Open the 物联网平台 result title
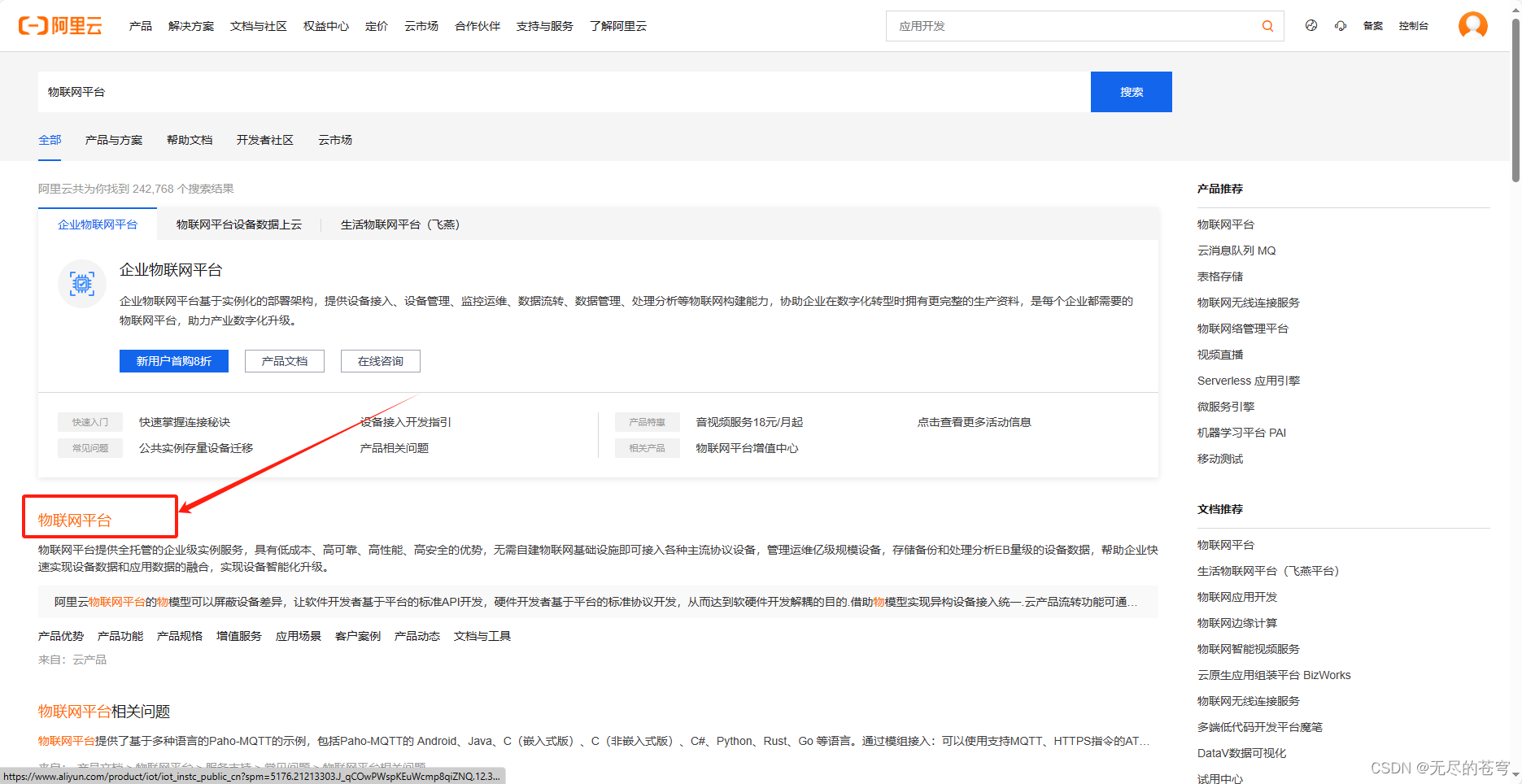Image resolution: width=1522 pixels, height=784 pixels. coord(75,520)
